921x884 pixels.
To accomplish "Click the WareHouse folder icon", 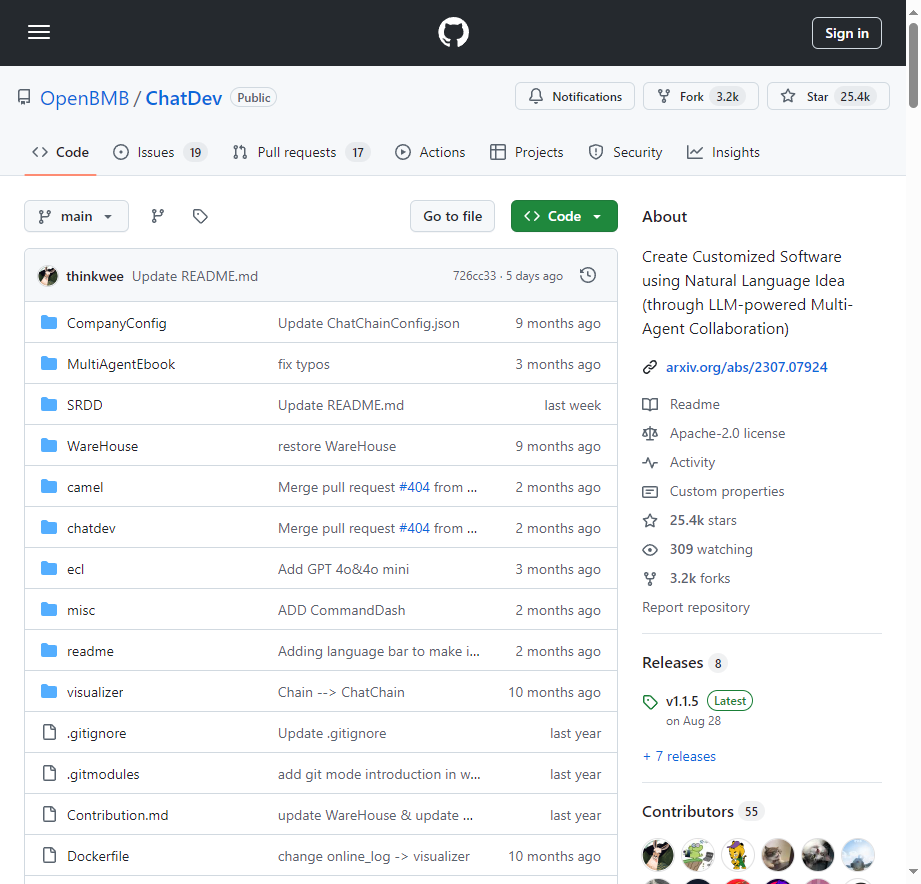I will pyautogui.click(x=49, y=446).
